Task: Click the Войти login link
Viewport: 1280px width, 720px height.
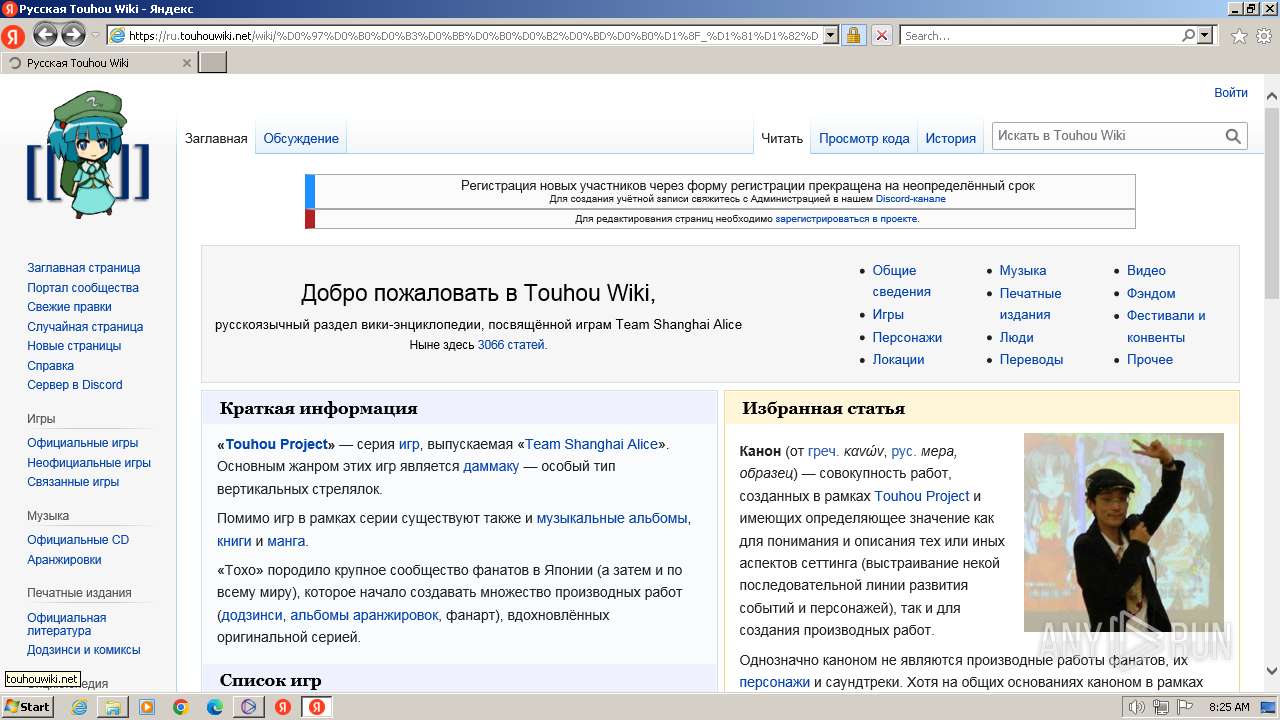Action: coord(1231,92)
